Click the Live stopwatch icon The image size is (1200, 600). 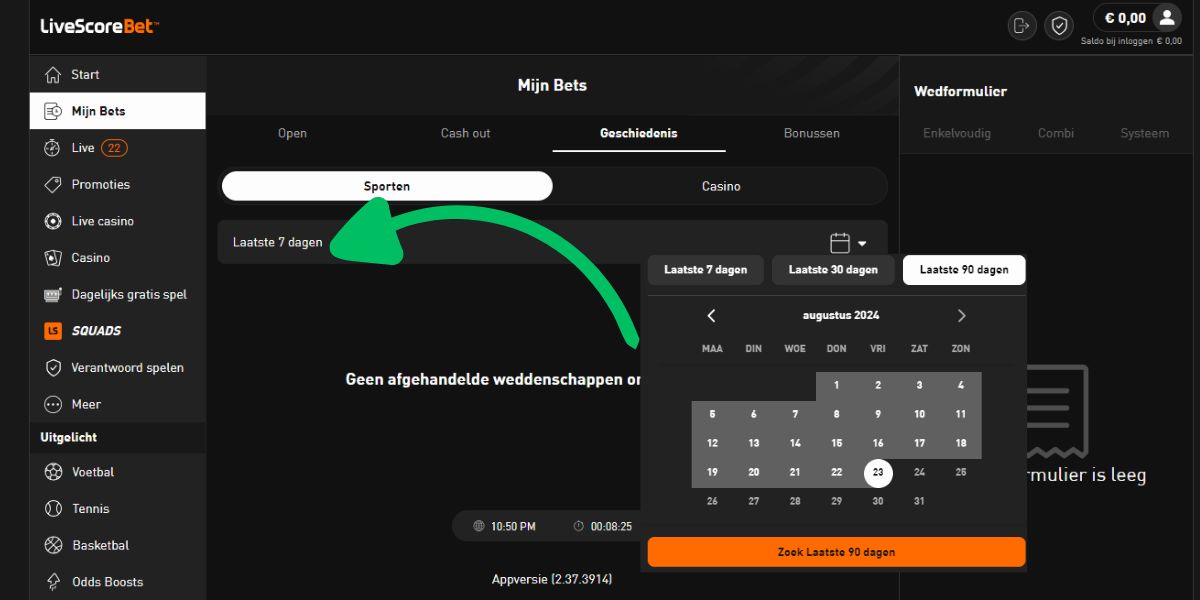53,148
